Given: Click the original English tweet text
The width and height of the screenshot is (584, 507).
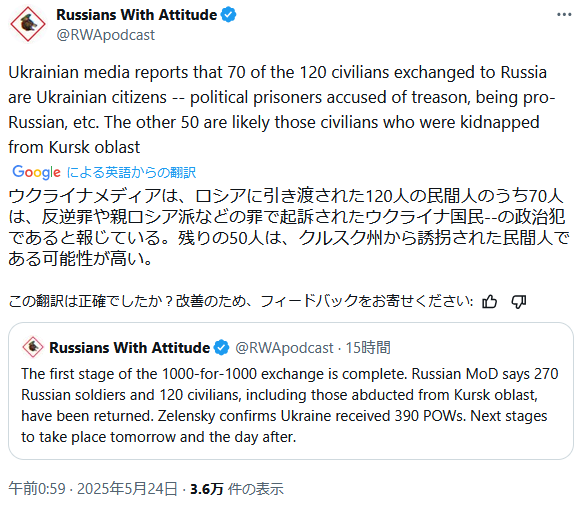Looking at the screenshot, I should pyautogui.click(x=282, y=110).
